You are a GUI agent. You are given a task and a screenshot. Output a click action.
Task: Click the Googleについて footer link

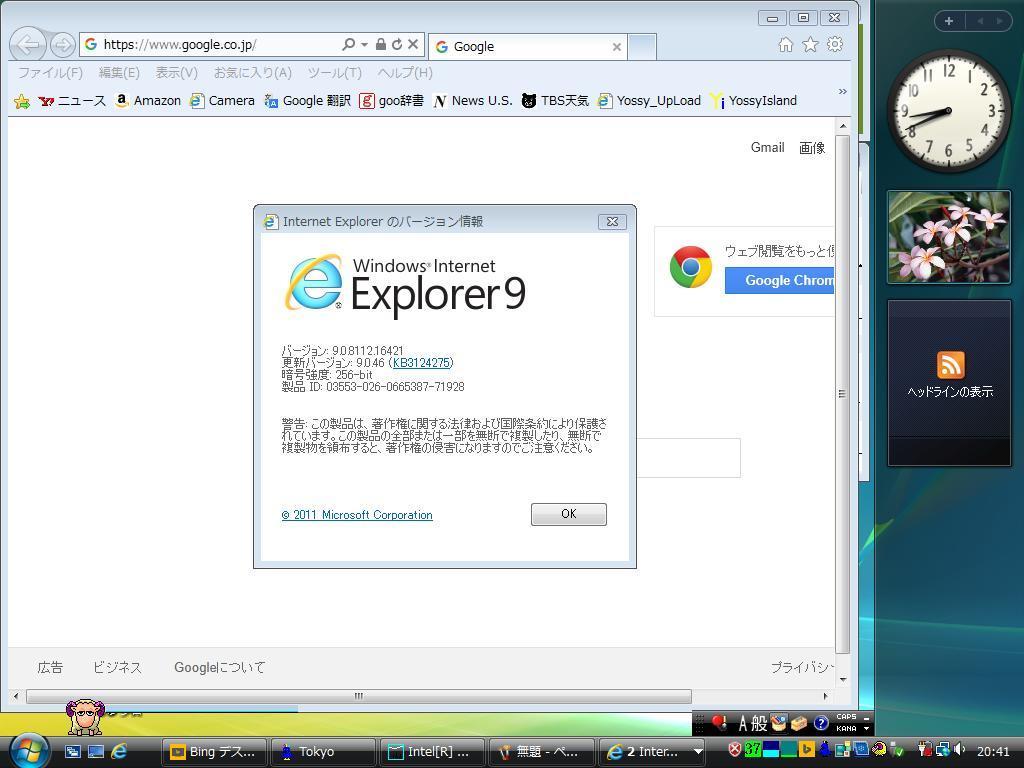(x=219, y=667)
